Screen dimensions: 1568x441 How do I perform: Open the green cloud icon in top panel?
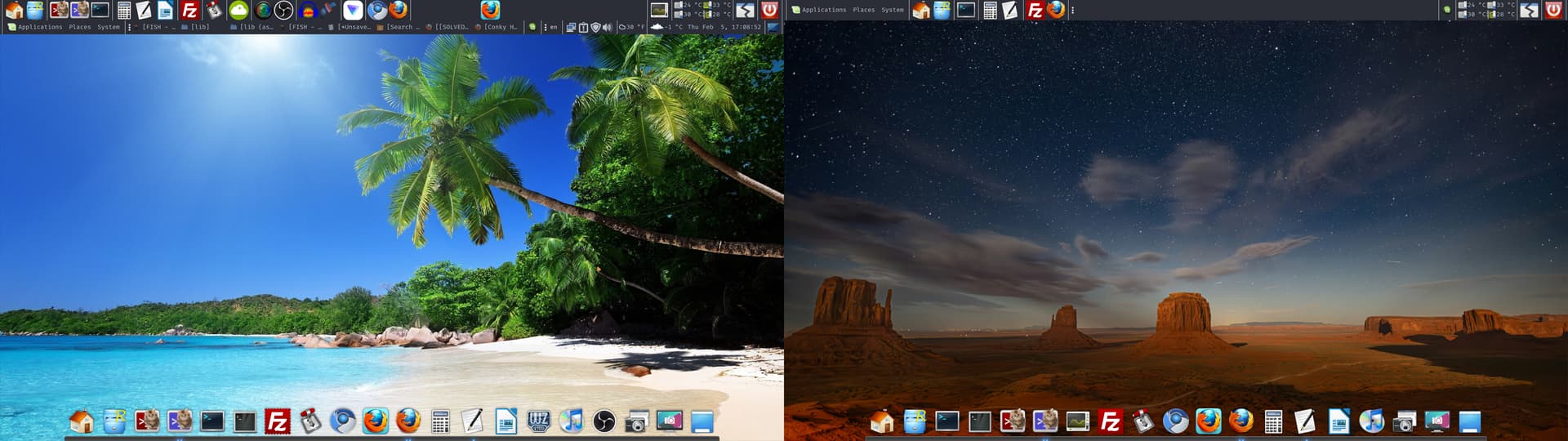238,10
